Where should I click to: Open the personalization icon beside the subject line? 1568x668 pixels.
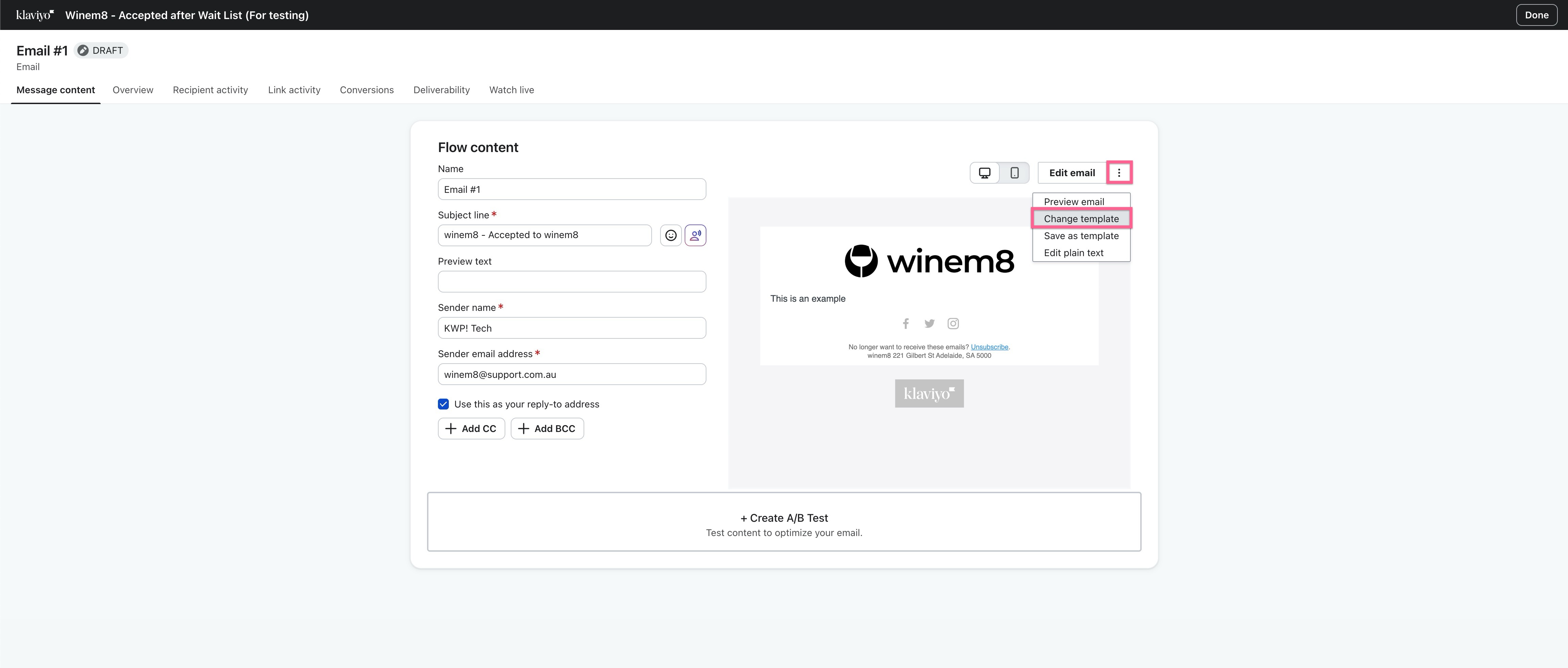(x=695, y=235)
